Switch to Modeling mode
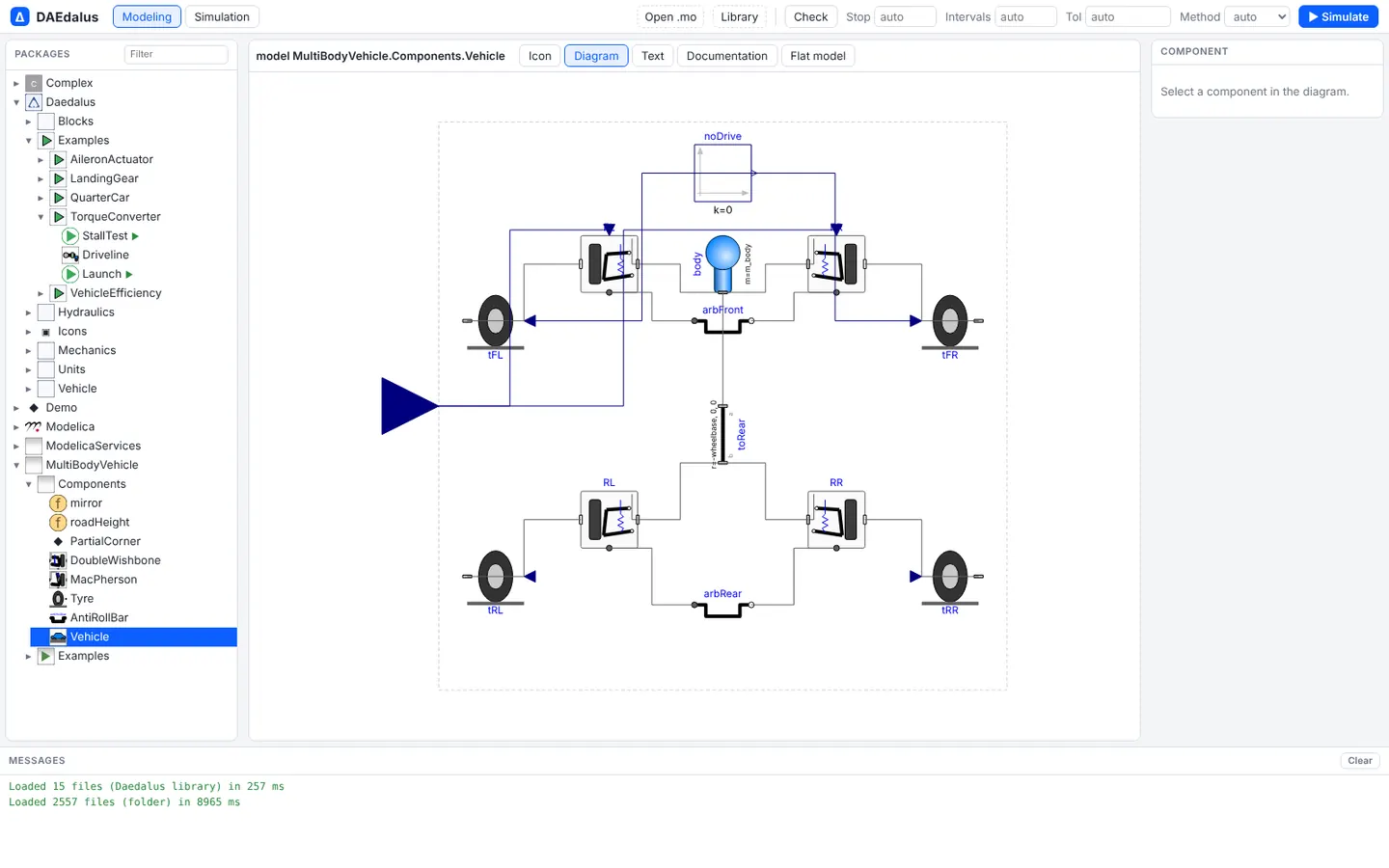 [x=147, y=16]
